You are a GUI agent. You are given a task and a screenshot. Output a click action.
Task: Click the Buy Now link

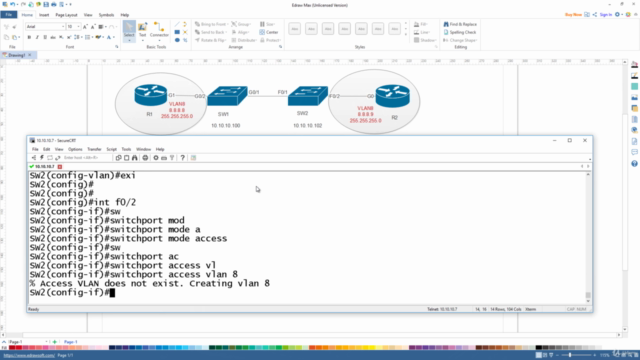pyautogui.click(x=573, y=15)
